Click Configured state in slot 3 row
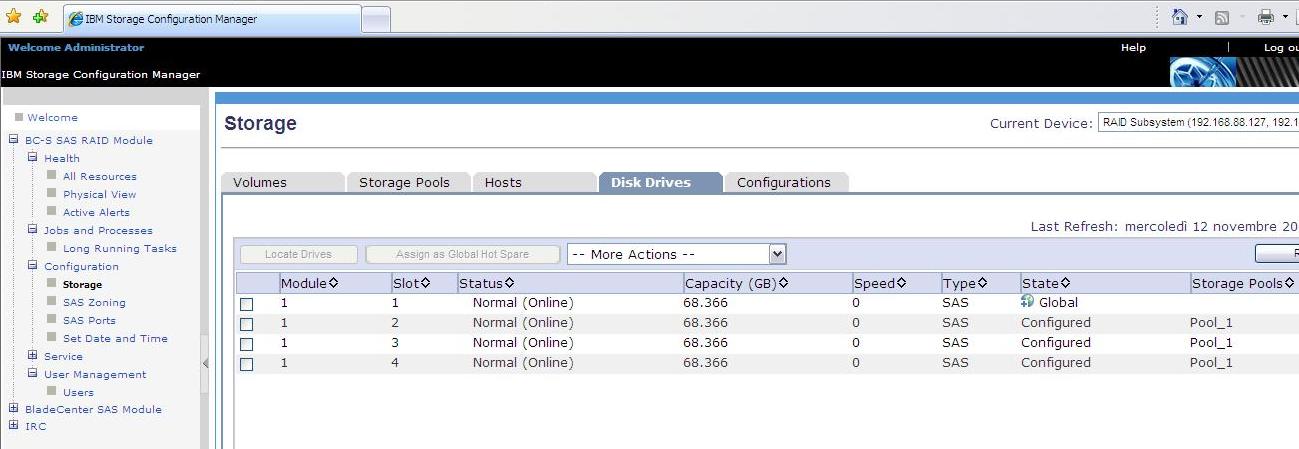This screenshot has height=449, width=1299. [x=1056, y=343]
